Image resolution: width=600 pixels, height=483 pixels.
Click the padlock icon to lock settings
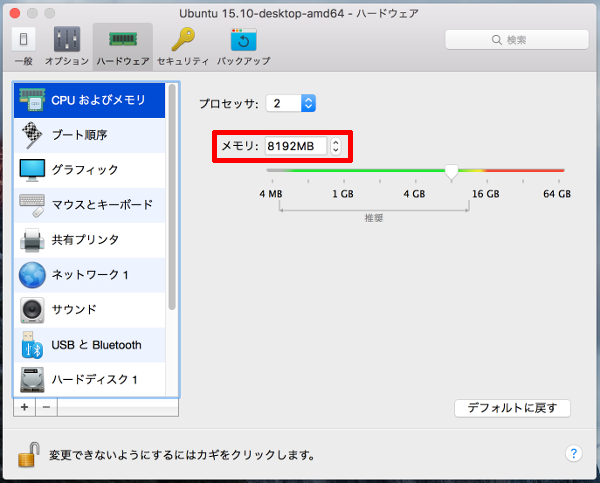pyautogui.click(x=29, y=454)
